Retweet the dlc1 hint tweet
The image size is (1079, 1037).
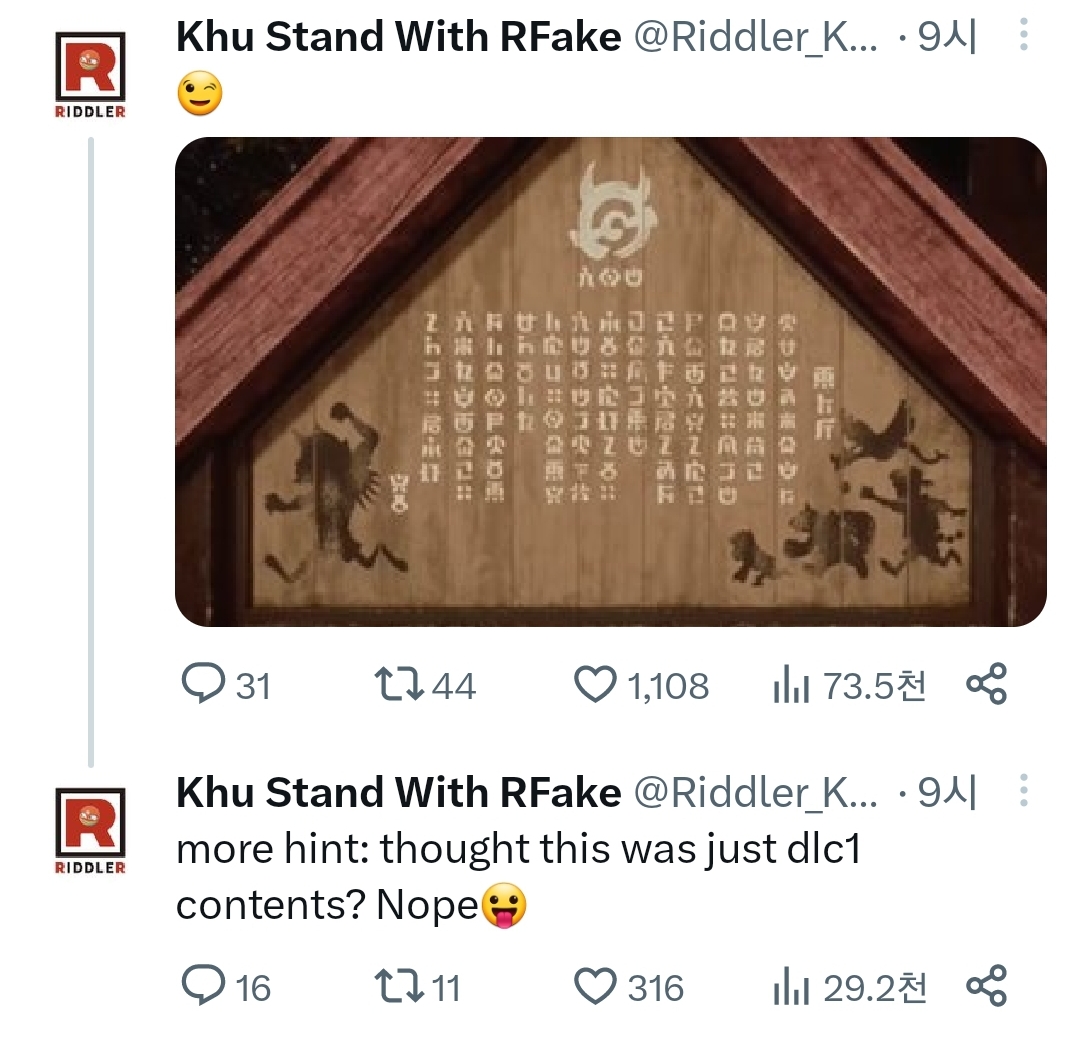click(x=417, y=986)
